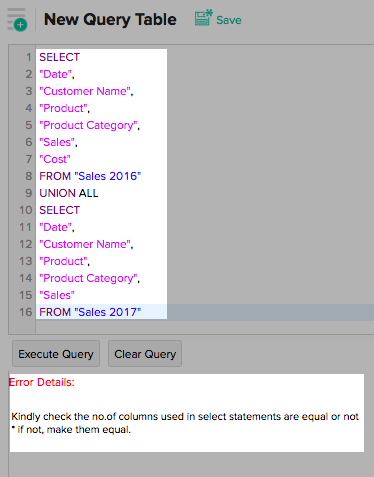Run the query with Execute Query
The width and height of the screenshot is (374, 477).
click(56, 354)
